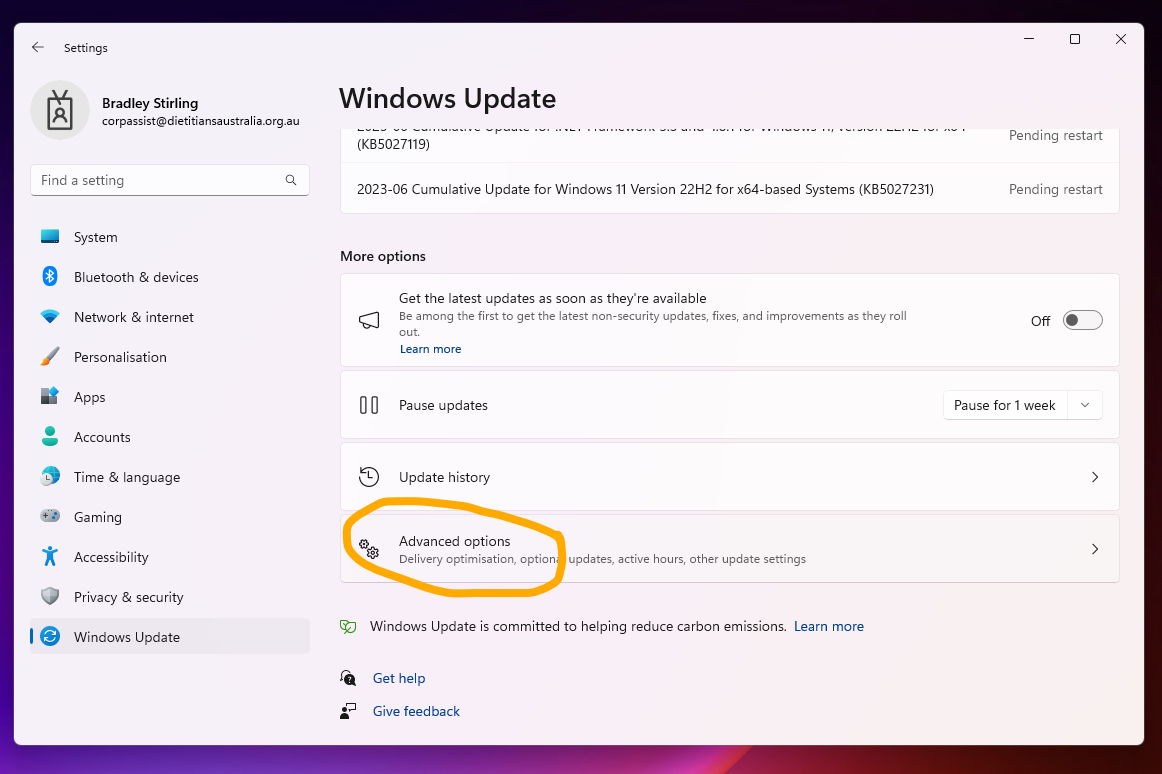Select Time & language in sidebar
Screen dimensions: 1162x774
pyautogui.click(x=127, y=477)
